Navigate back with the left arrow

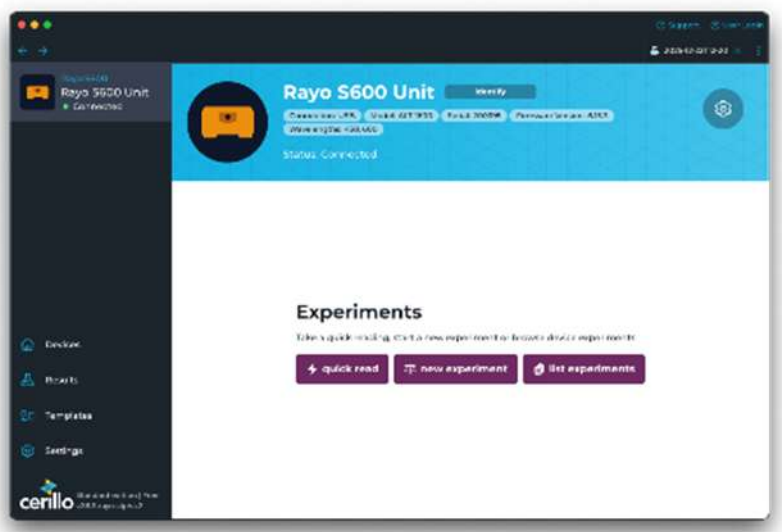(x=22, y=51)
